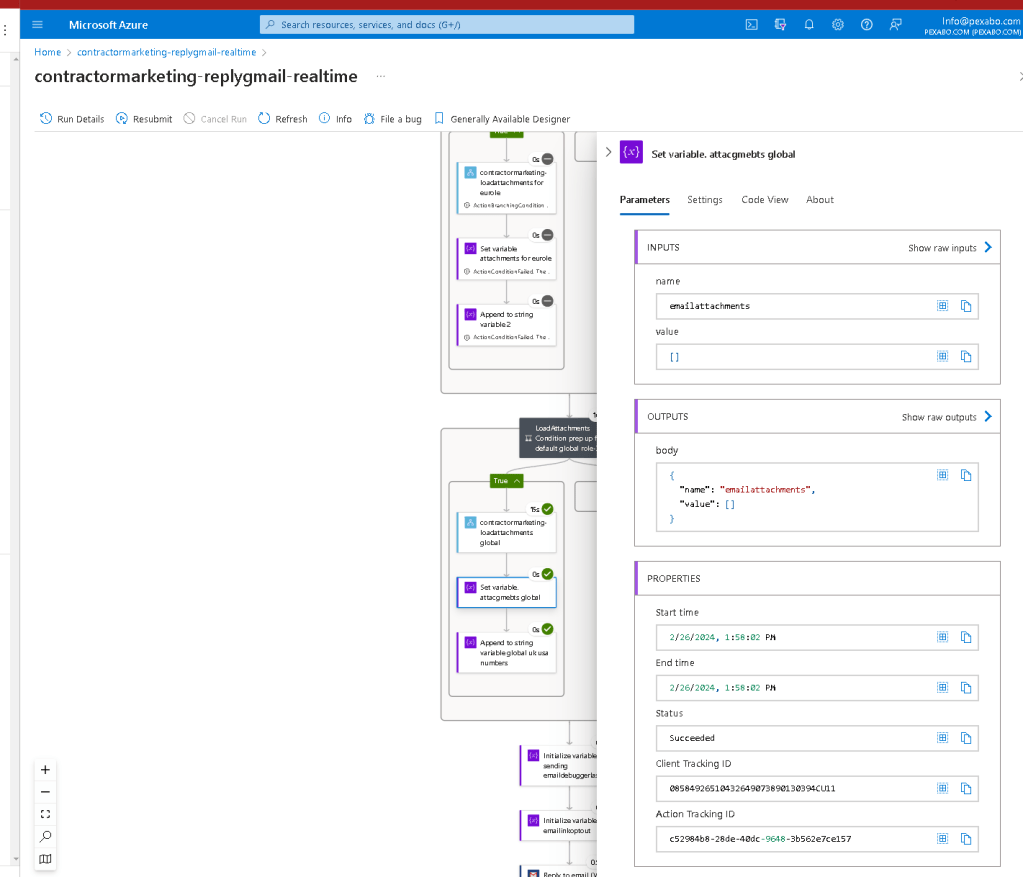Collapse the lower True branch
Viewport: 1023px width, 877px height.
(x=506, y=481)
